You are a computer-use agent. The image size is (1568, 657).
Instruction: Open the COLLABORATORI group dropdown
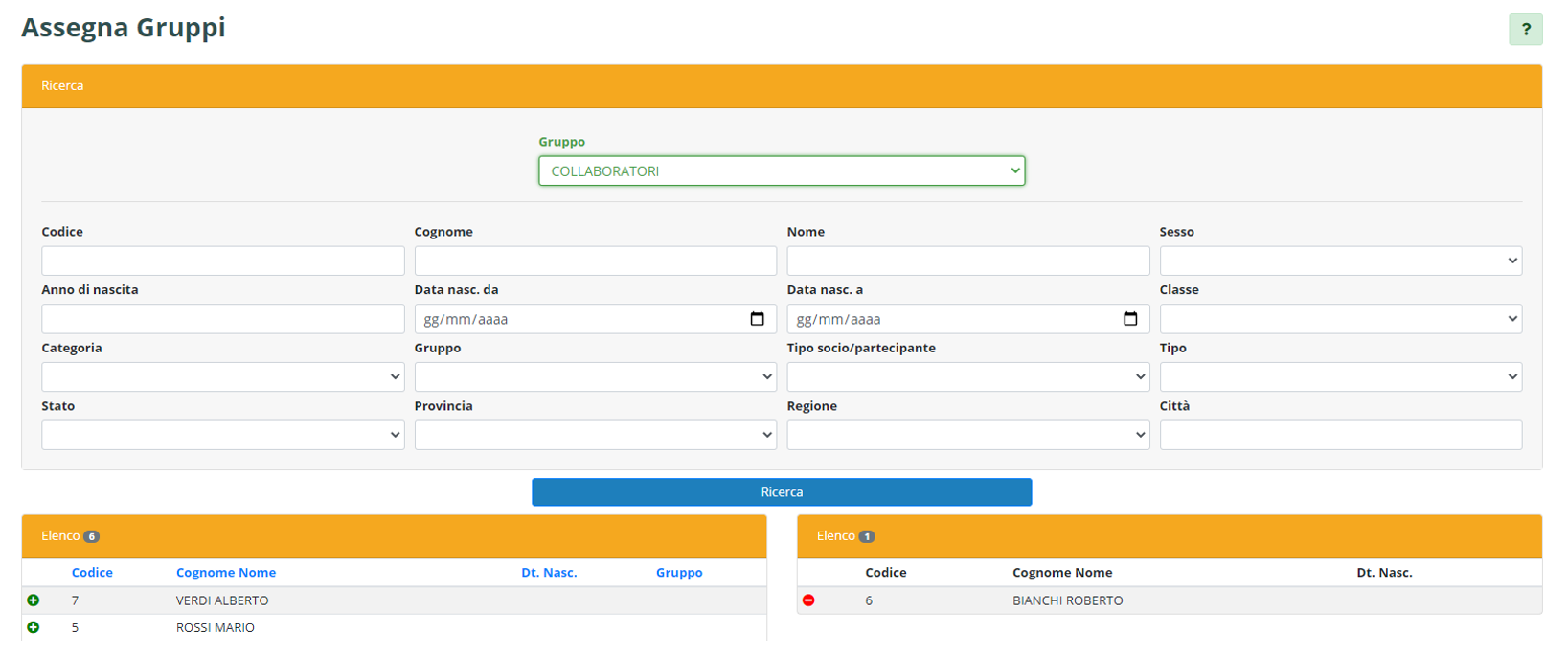[781, 171]
